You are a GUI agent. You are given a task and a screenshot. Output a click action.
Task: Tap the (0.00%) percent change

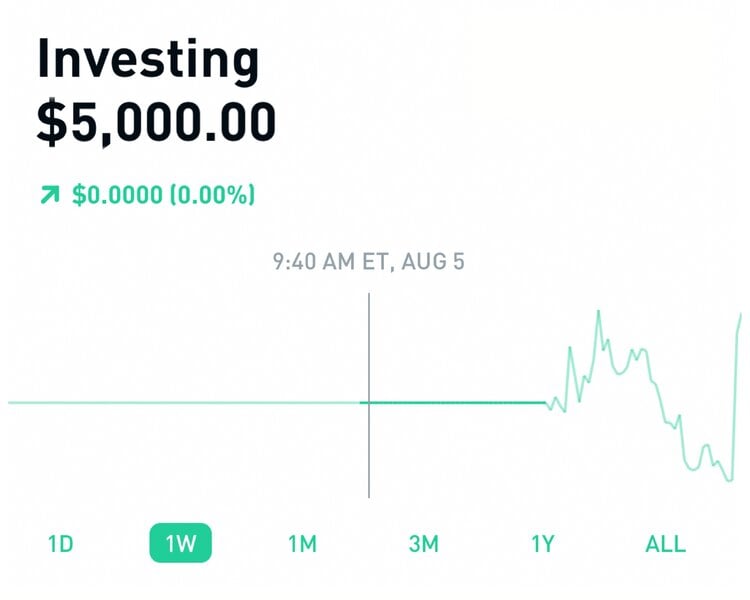tap(211, 194)
